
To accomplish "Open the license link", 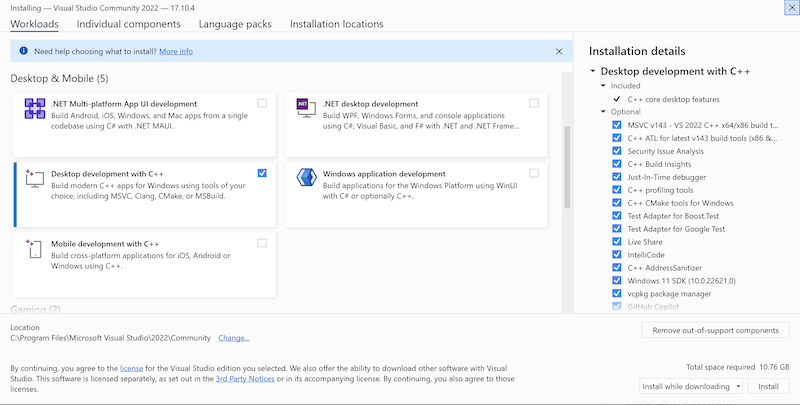I will point(131,368).
